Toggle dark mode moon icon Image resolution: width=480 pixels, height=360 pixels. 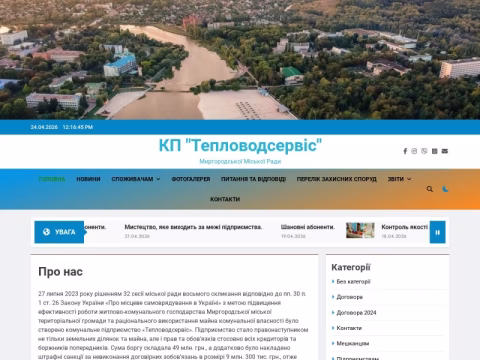point(445,189)
